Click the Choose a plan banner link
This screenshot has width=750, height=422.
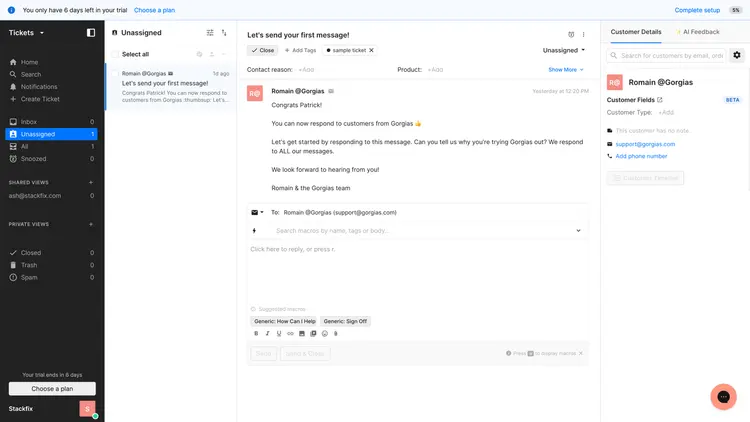coord(154,10)
